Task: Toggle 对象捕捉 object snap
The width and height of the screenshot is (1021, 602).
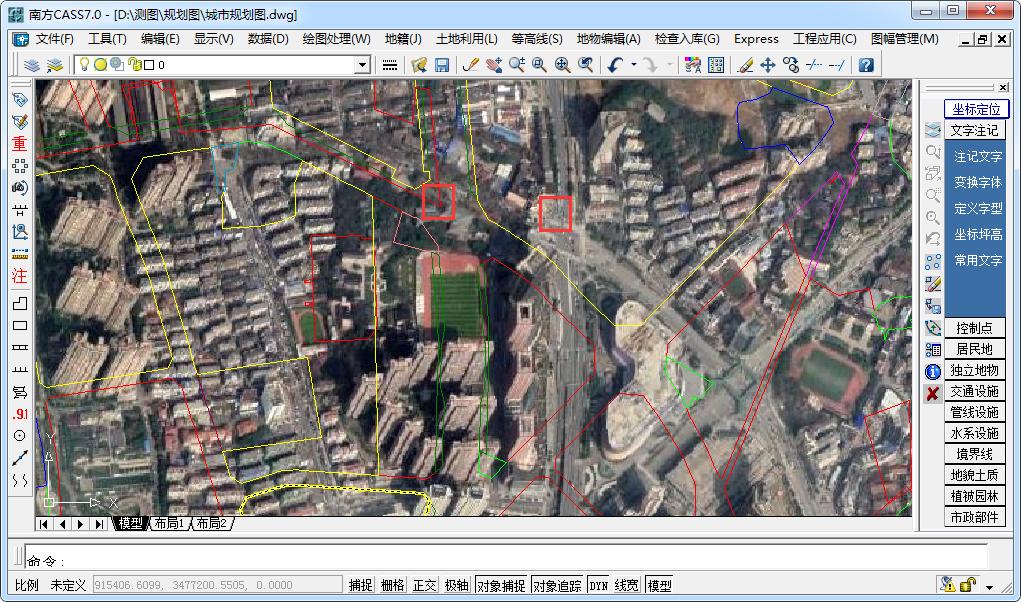Action: [x=500, y=585]
